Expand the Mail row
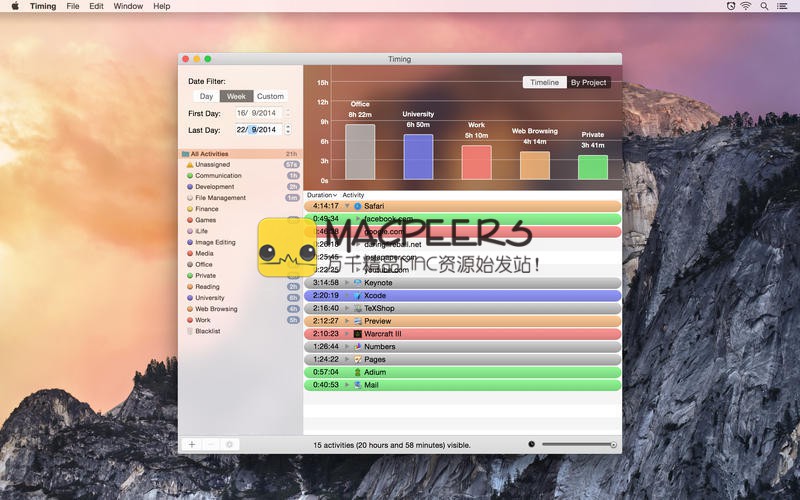The image size is (800, 500). click(x=347, y=385)
